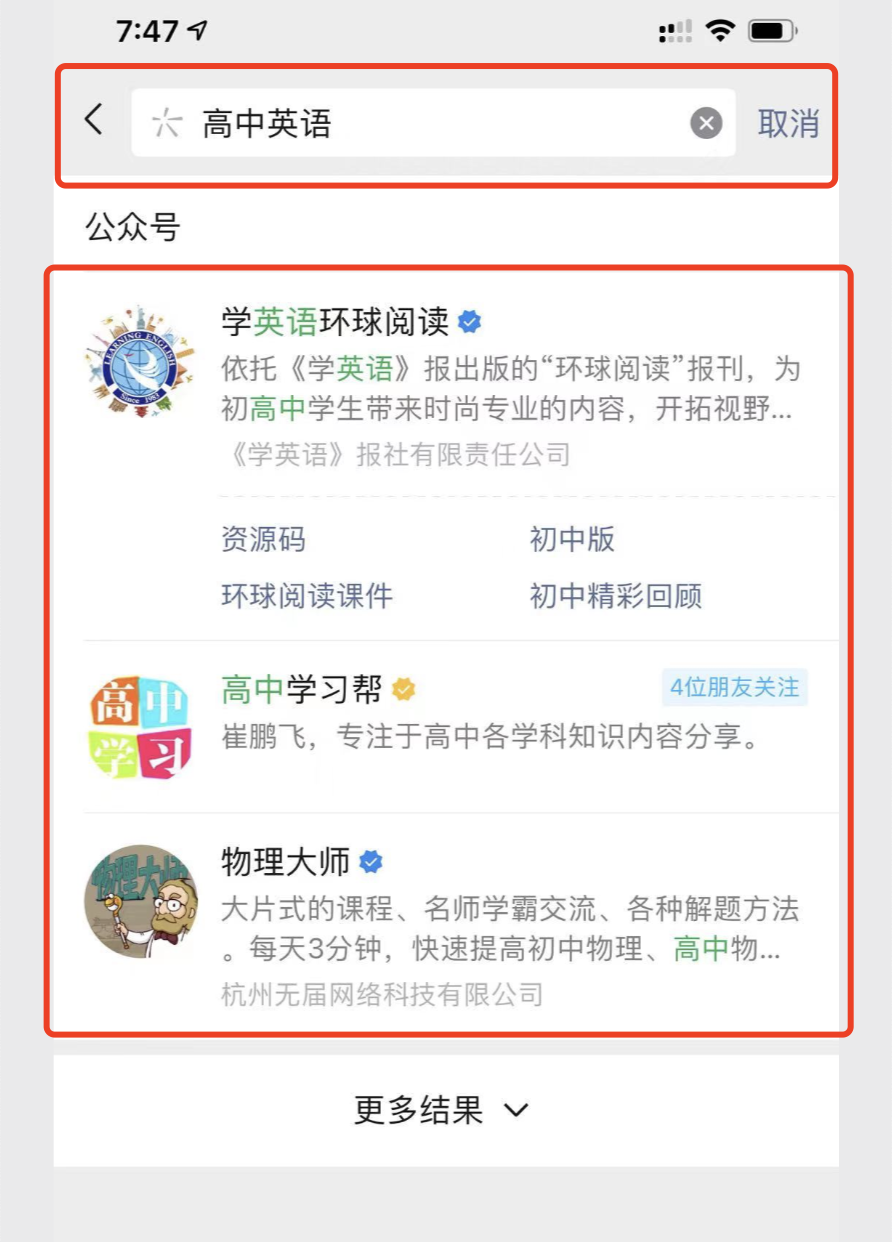
Task: Tap the back arrow icon
Action: 93,120
